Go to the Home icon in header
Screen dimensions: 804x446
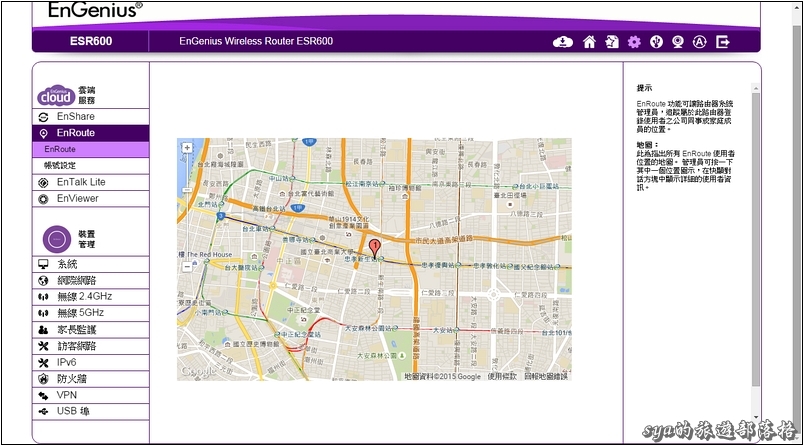click(x=589, y=42)
